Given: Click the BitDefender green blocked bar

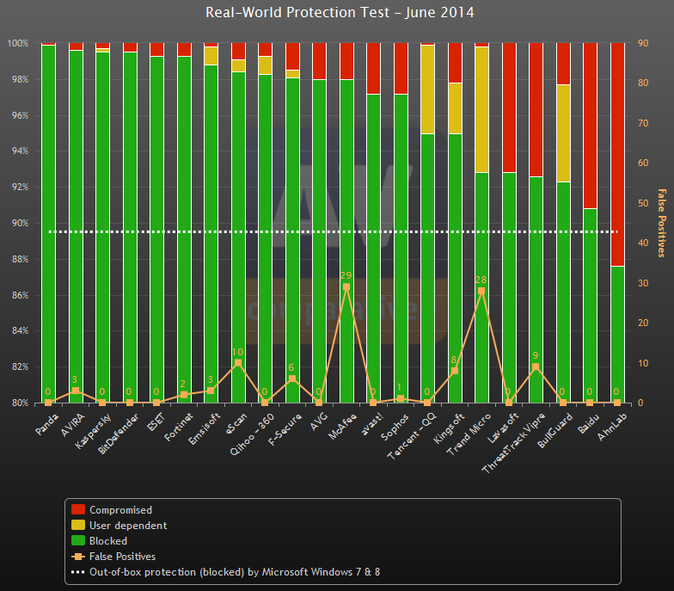Looking at the screenshot, I should click(130, 227).
